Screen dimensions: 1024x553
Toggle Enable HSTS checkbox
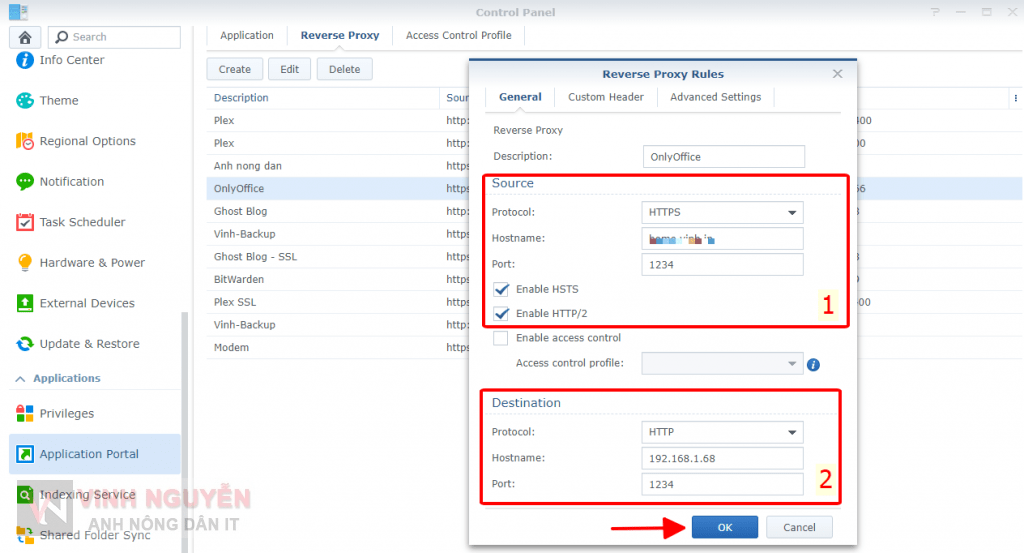coord(501,289)
